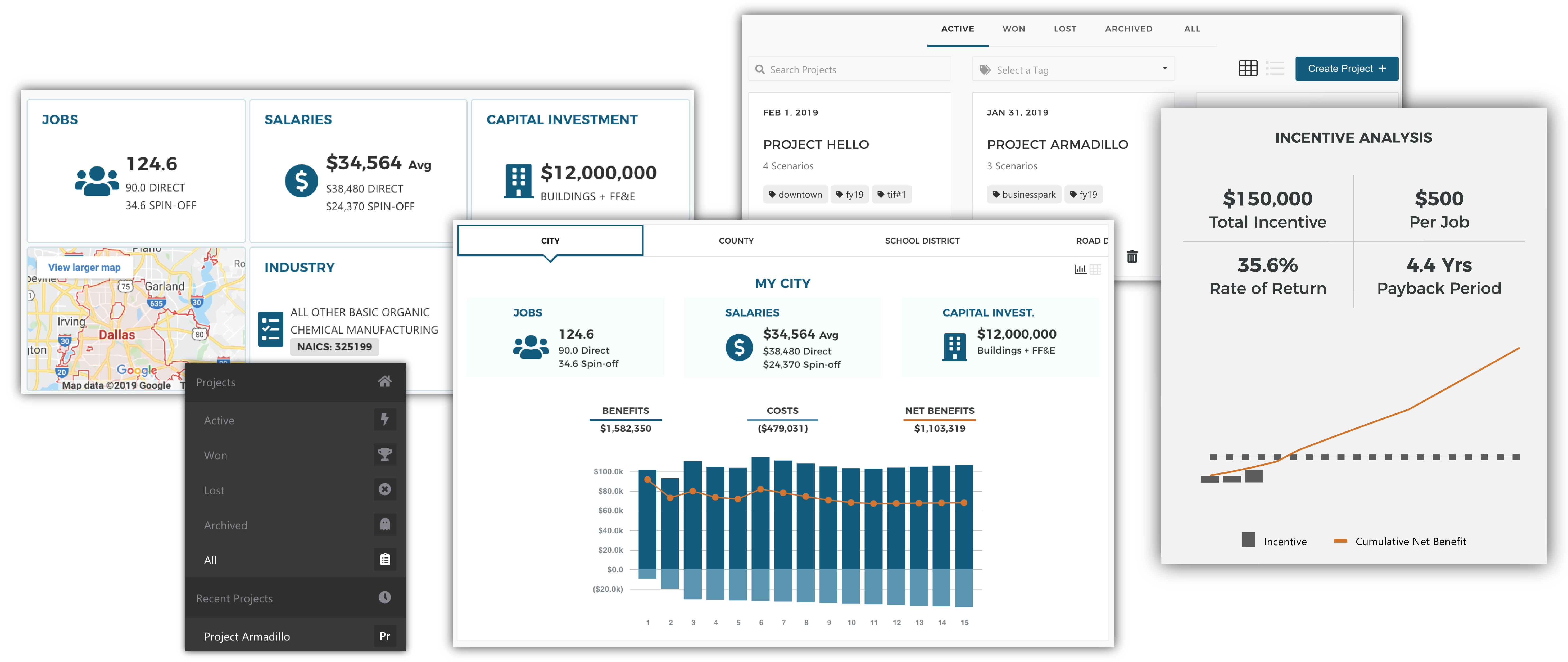Viewport: 1568px width, 662px height.
Task: Click the Recent Projects clock icon
Action: click(385, 597)
